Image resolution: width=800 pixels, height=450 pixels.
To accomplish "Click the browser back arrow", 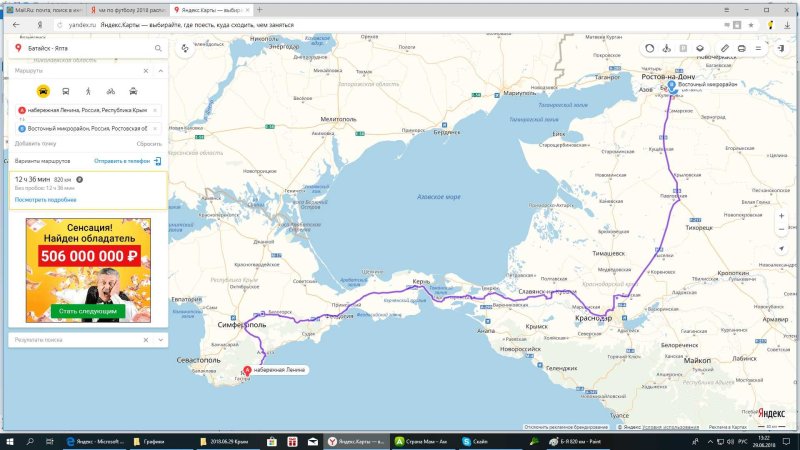I will (16, 24).
